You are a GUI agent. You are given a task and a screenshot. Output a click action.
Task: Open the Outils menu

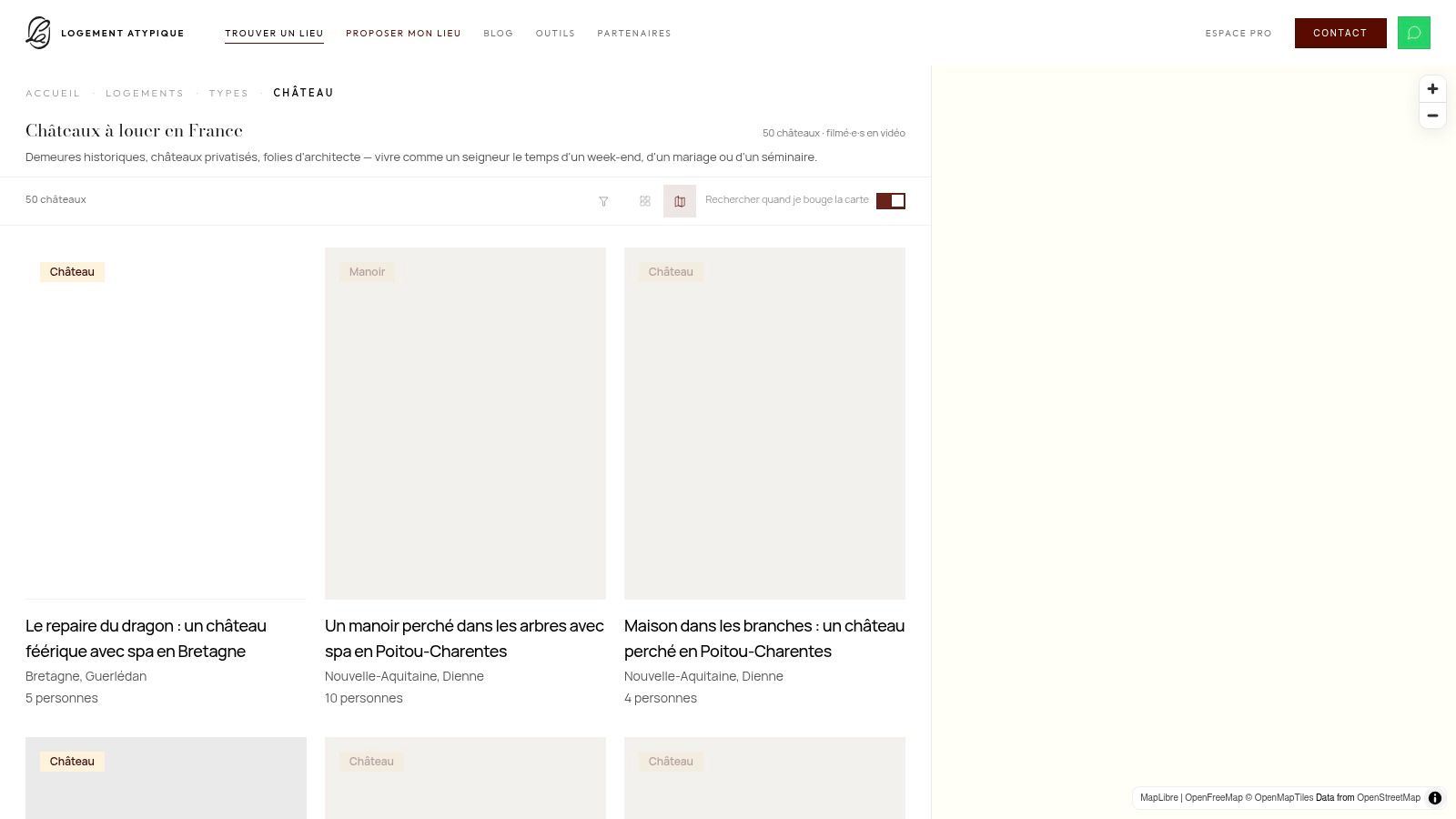tap(555, 34)
